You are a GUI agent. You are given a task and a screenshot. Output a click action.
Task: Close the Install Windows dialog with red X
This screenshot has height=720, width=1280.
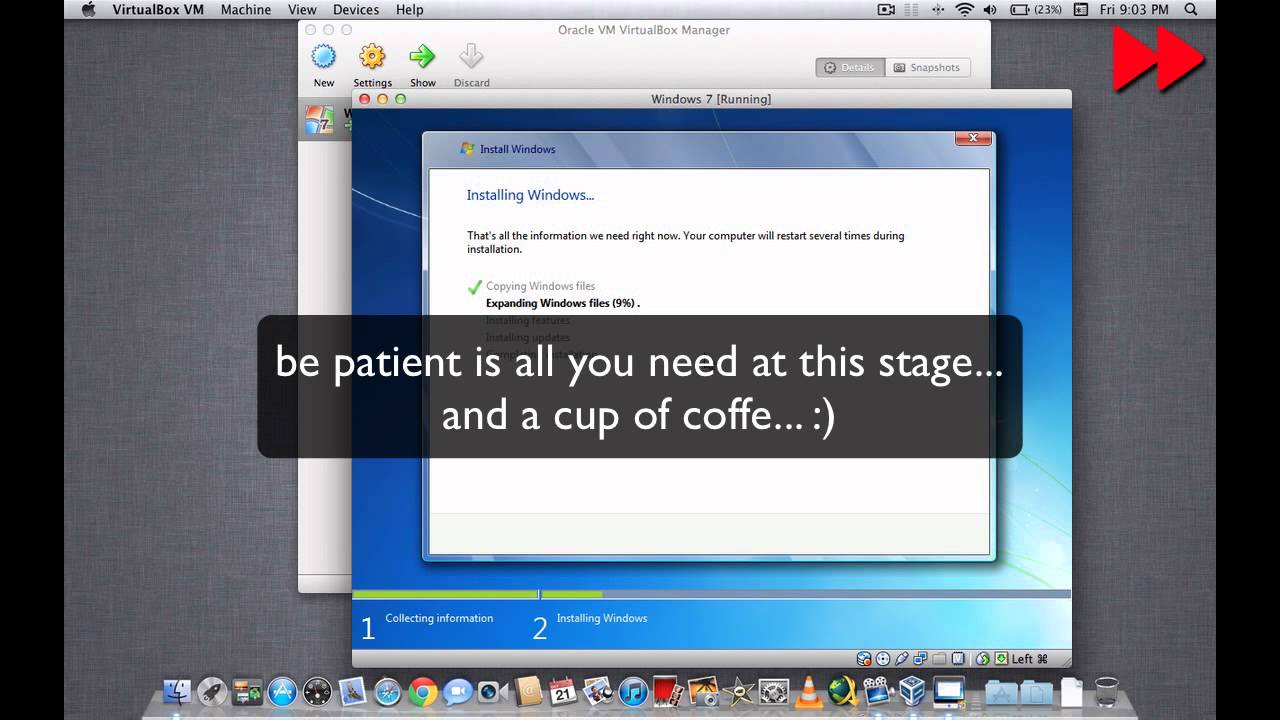(973, 138)
